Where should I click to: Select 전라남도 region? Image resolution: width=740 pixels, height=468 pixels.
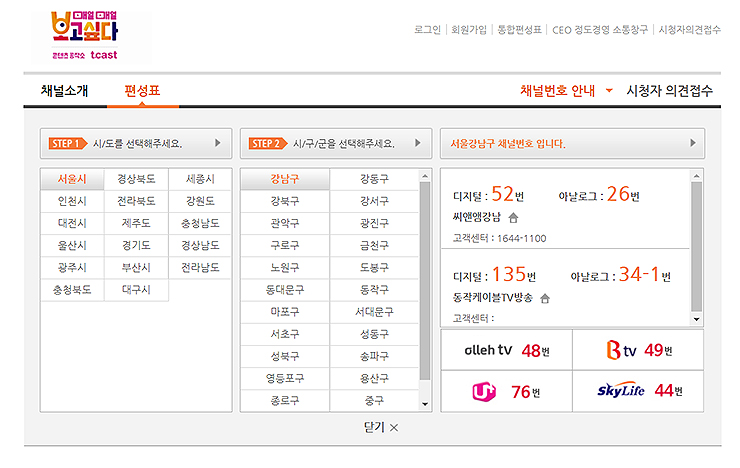coord(200,268)
